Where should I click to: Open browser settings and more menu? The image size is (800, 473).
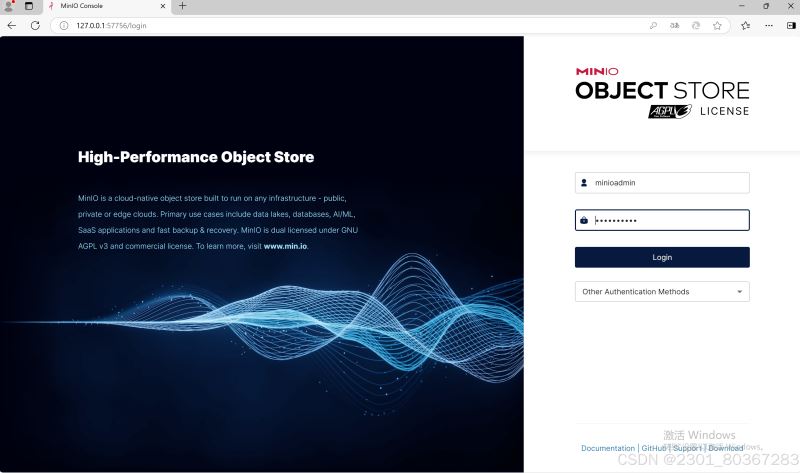769,26
